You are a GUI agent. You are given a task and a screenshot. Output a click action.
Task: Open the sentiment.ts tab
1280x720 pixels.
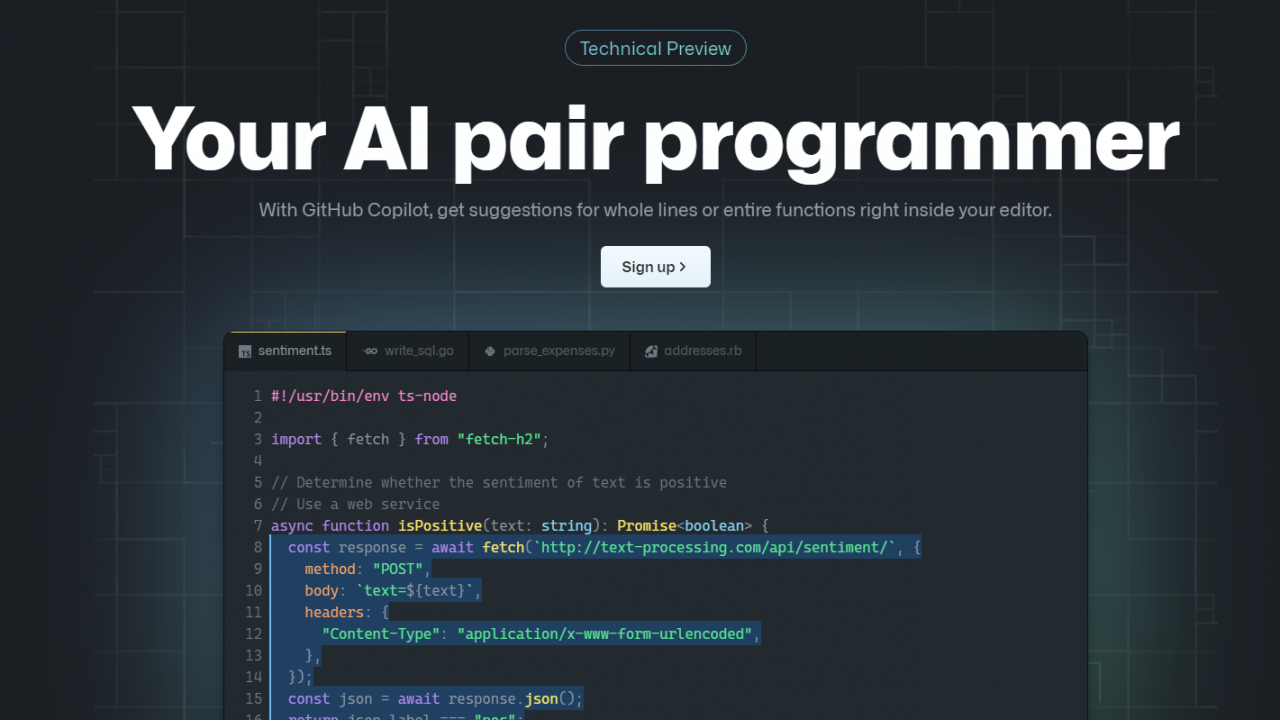pos(285,351)
